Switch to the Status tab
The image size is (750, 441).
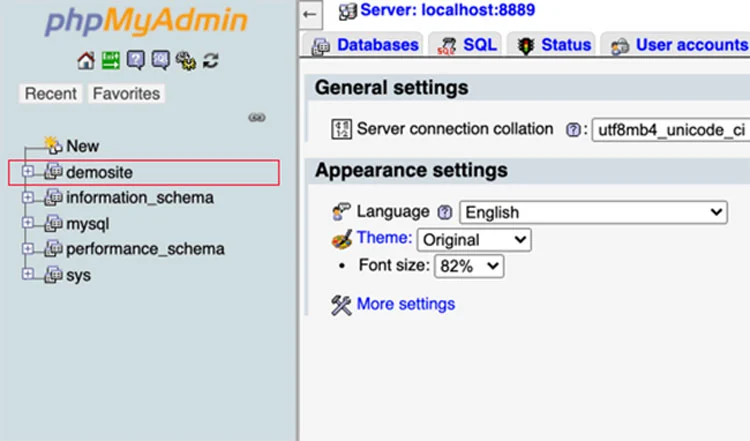(551, 44)
